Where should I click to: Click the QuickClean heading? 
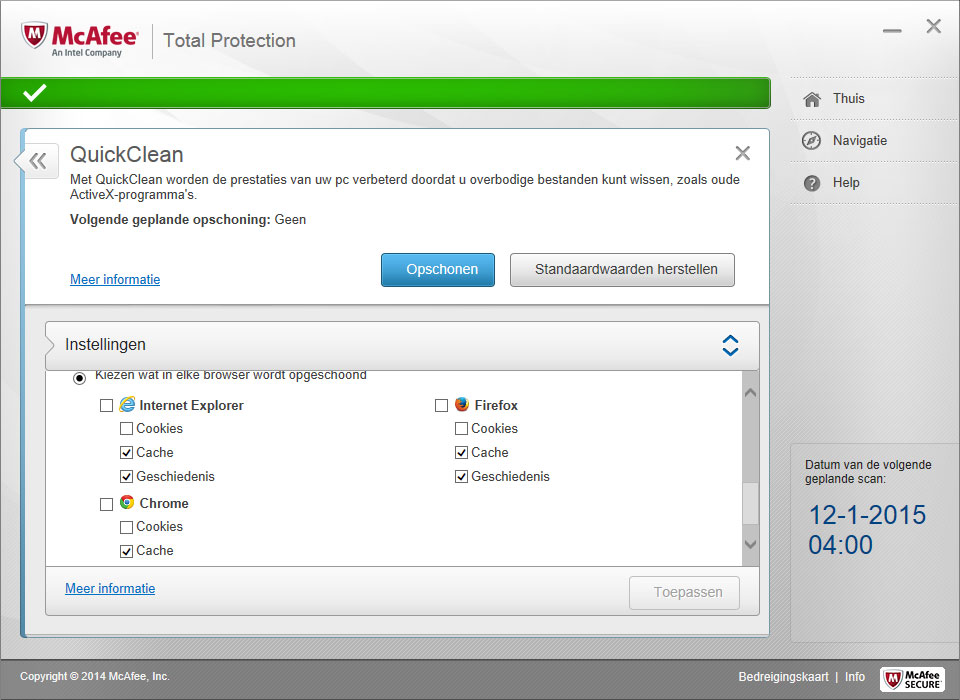(x=127, y=154)
